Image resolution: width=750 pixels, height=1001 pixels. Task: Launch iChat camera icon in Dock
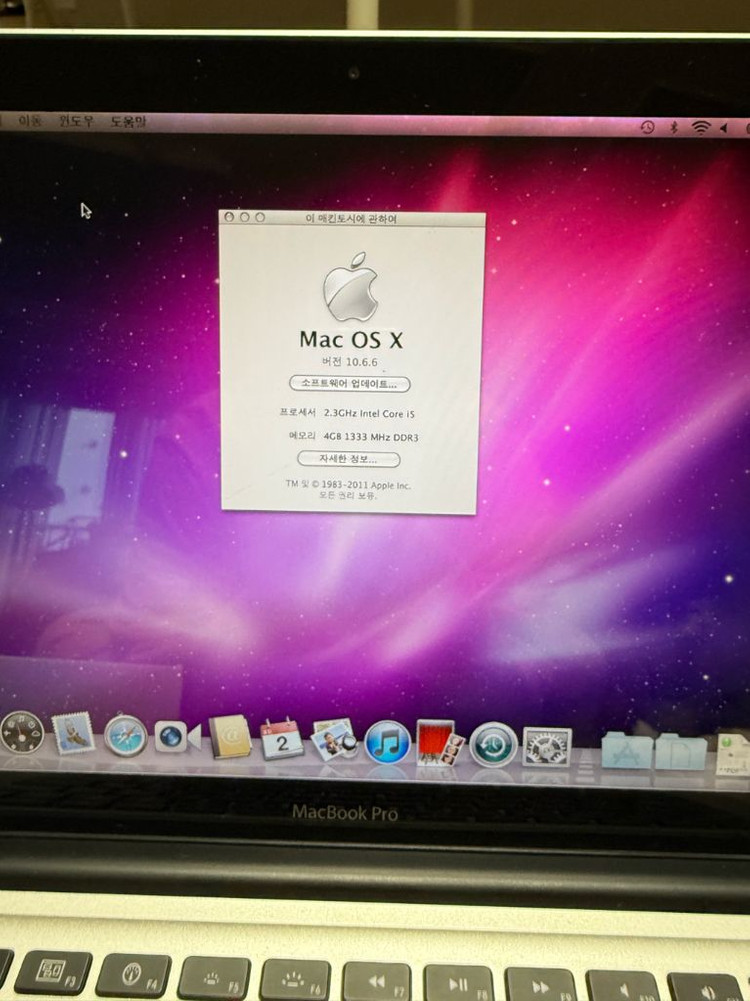177,737
